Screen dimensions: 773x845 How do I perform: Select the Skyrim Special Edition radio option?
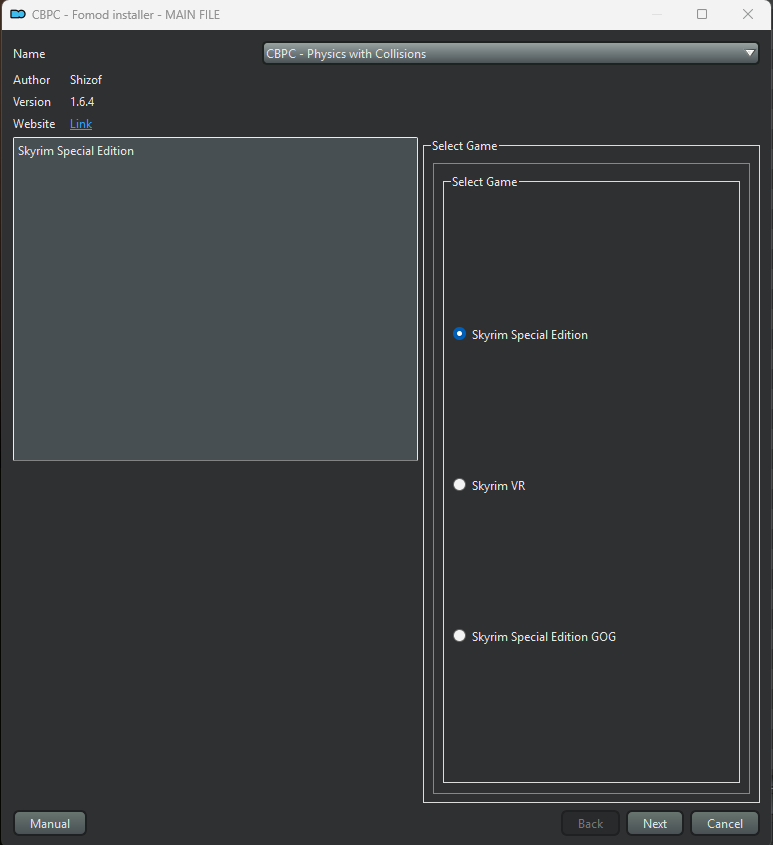pos(521,335)
